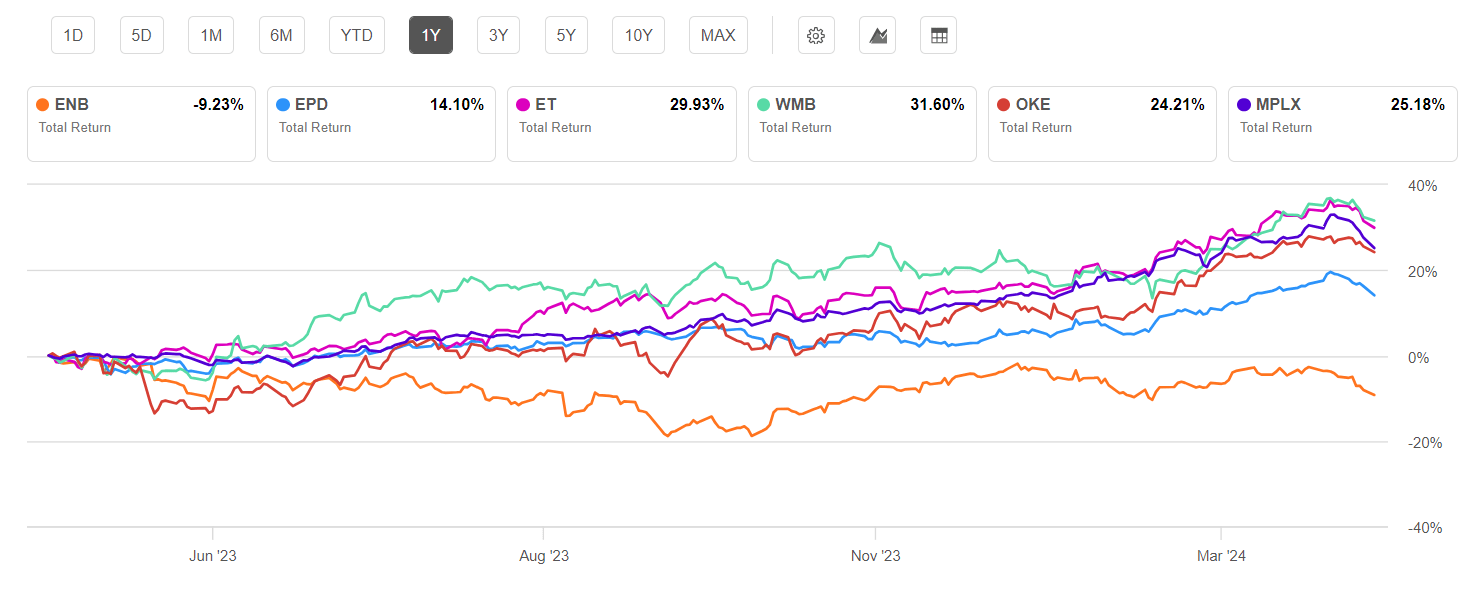Select the 10Y range option

coord(638,34)
